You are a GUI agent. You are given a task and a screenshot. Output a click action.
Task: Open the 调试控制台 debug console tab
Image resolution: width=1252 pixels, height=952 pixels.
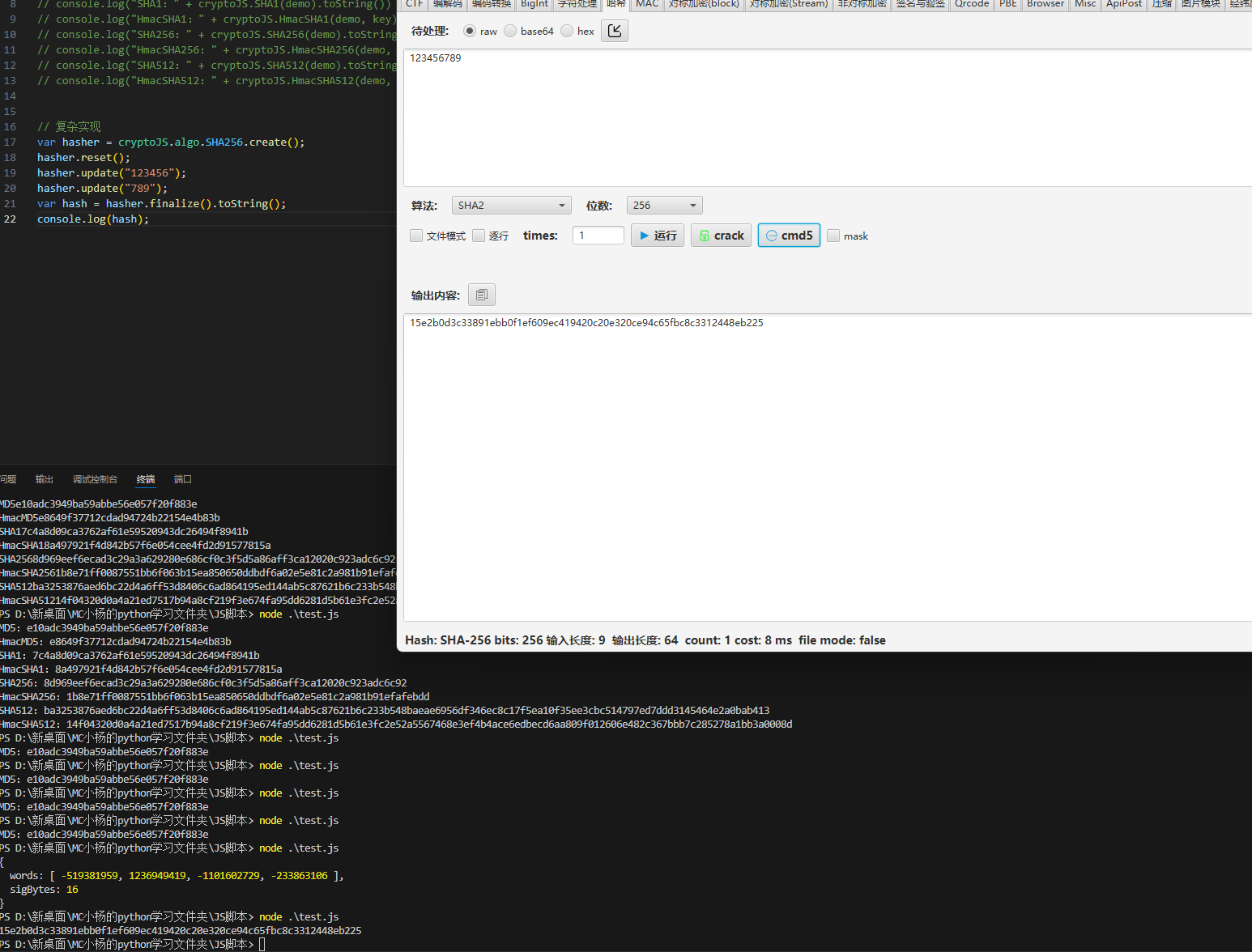pos(95,479)
